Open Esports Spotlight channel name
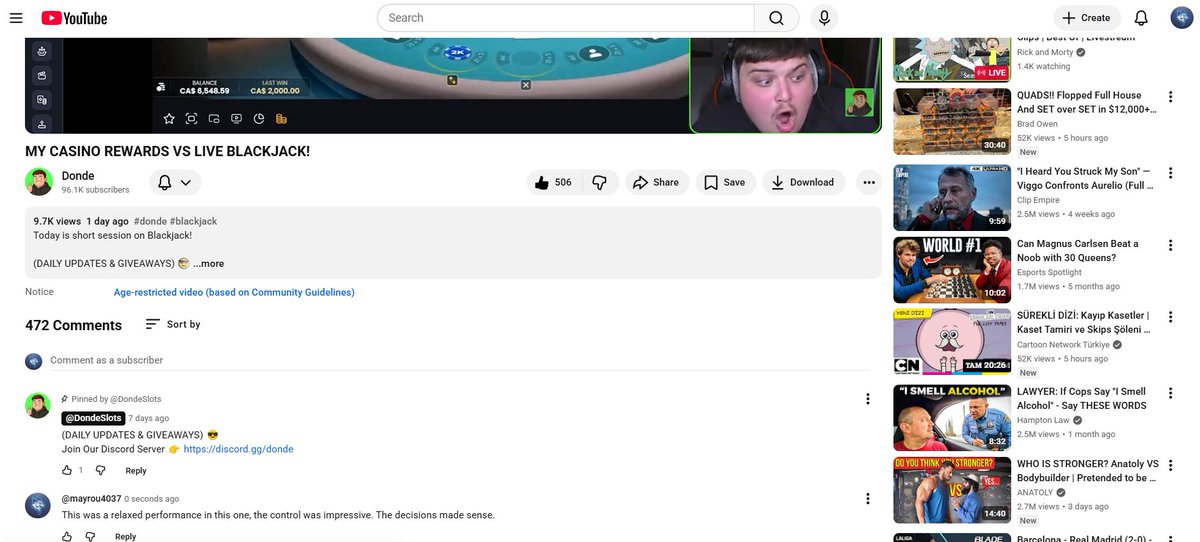1200x542 pixels. pos(1049,272)
